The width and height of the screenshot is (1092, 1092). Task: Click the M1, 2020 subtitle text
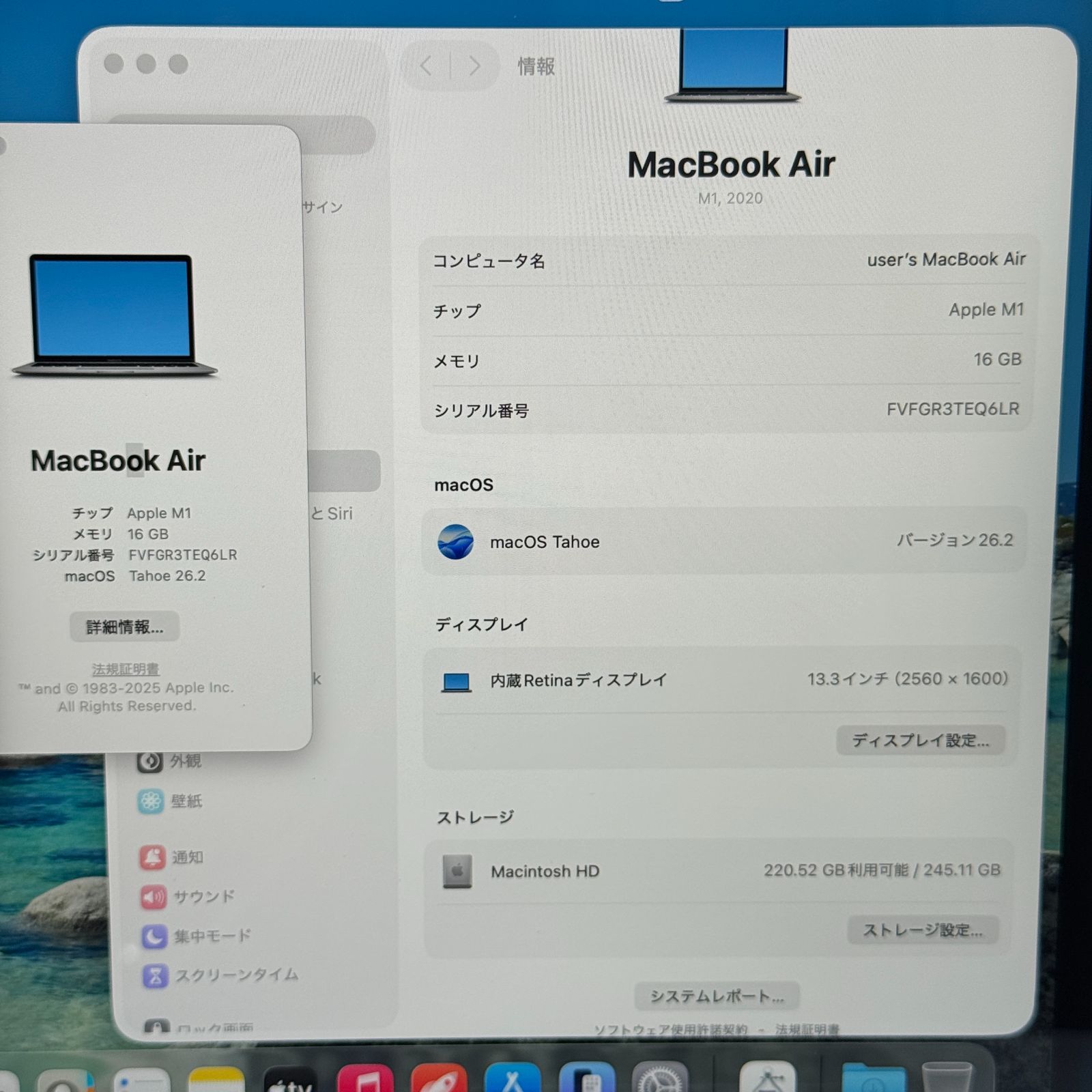coord(730,198)
